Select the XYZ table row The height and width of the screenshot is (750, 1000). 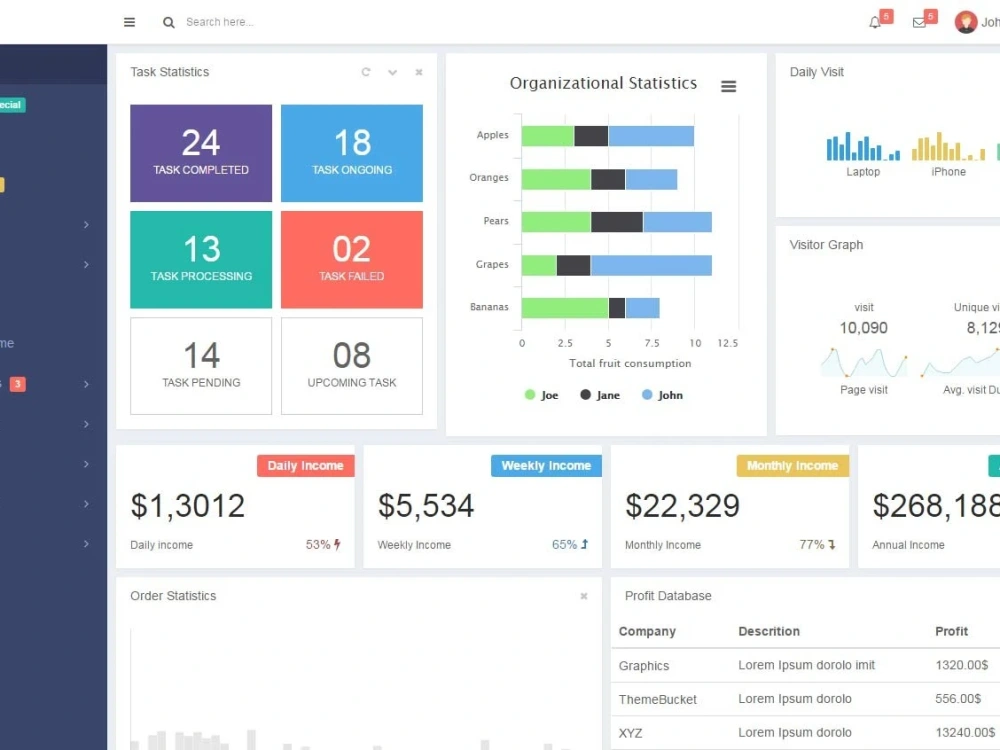(x=805, y=733)
